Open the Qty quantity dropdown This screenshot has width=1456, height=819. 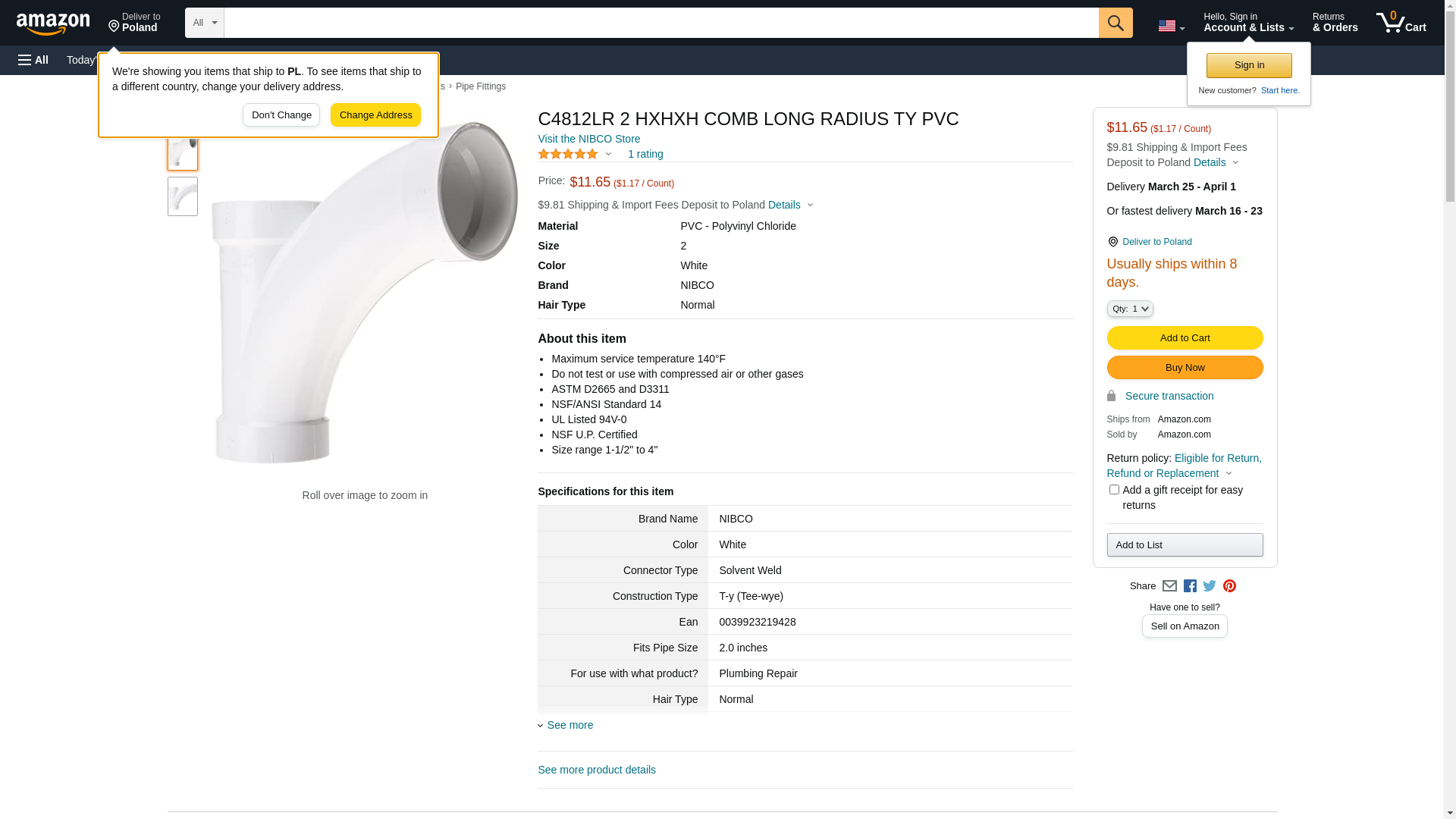[x=1130, y=309]
